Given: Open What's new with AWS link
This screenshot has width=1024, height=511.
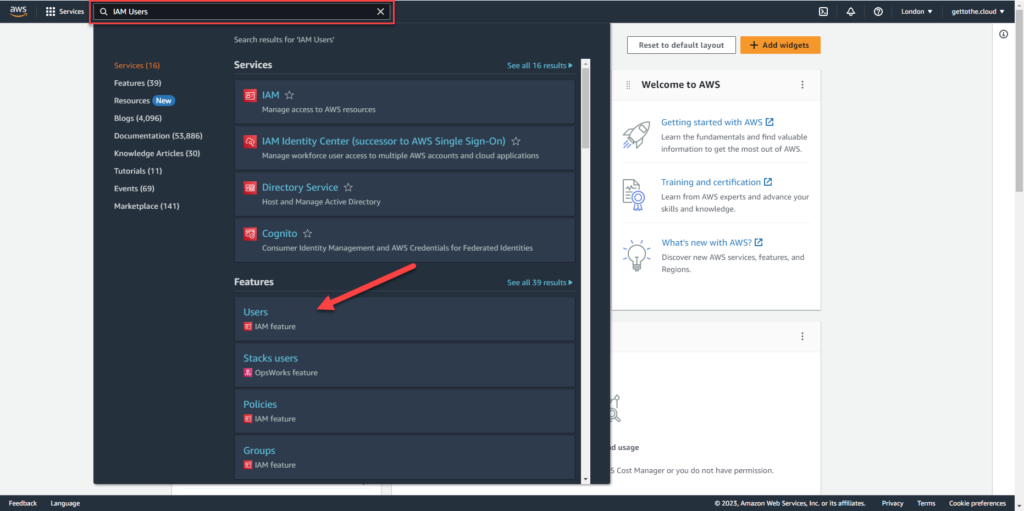Looking at the screenshot, I should point(712,242).
